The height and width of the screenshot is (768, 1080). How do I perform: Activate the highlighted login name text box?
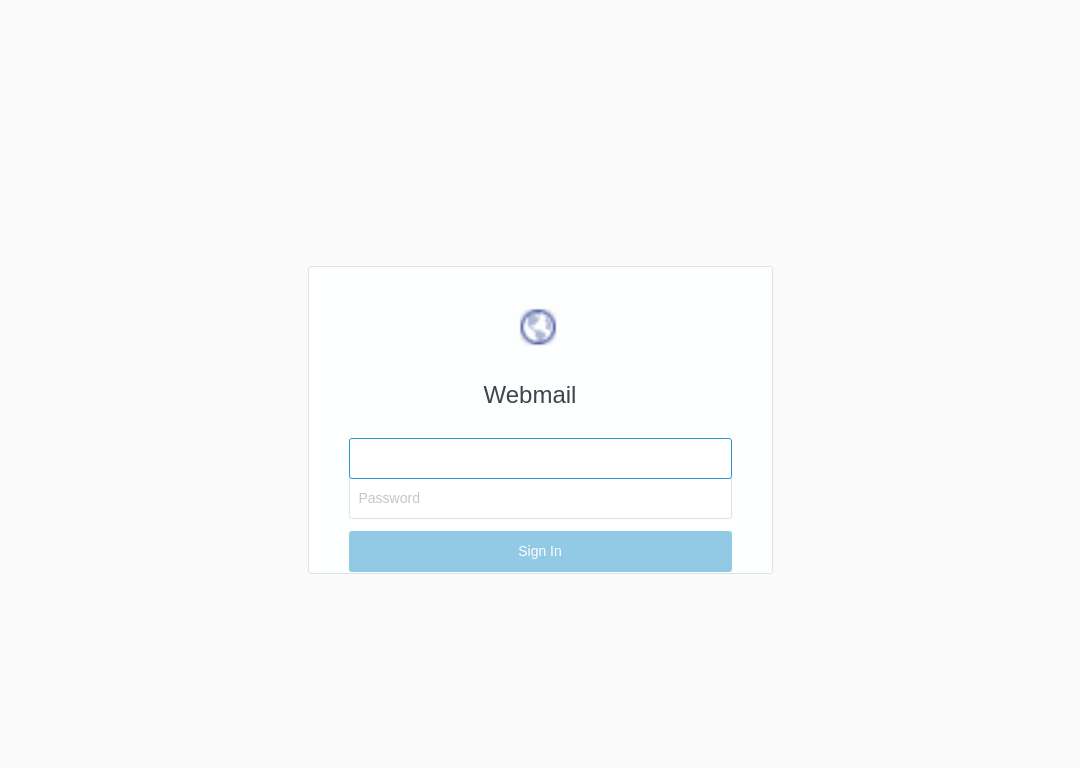540,458
